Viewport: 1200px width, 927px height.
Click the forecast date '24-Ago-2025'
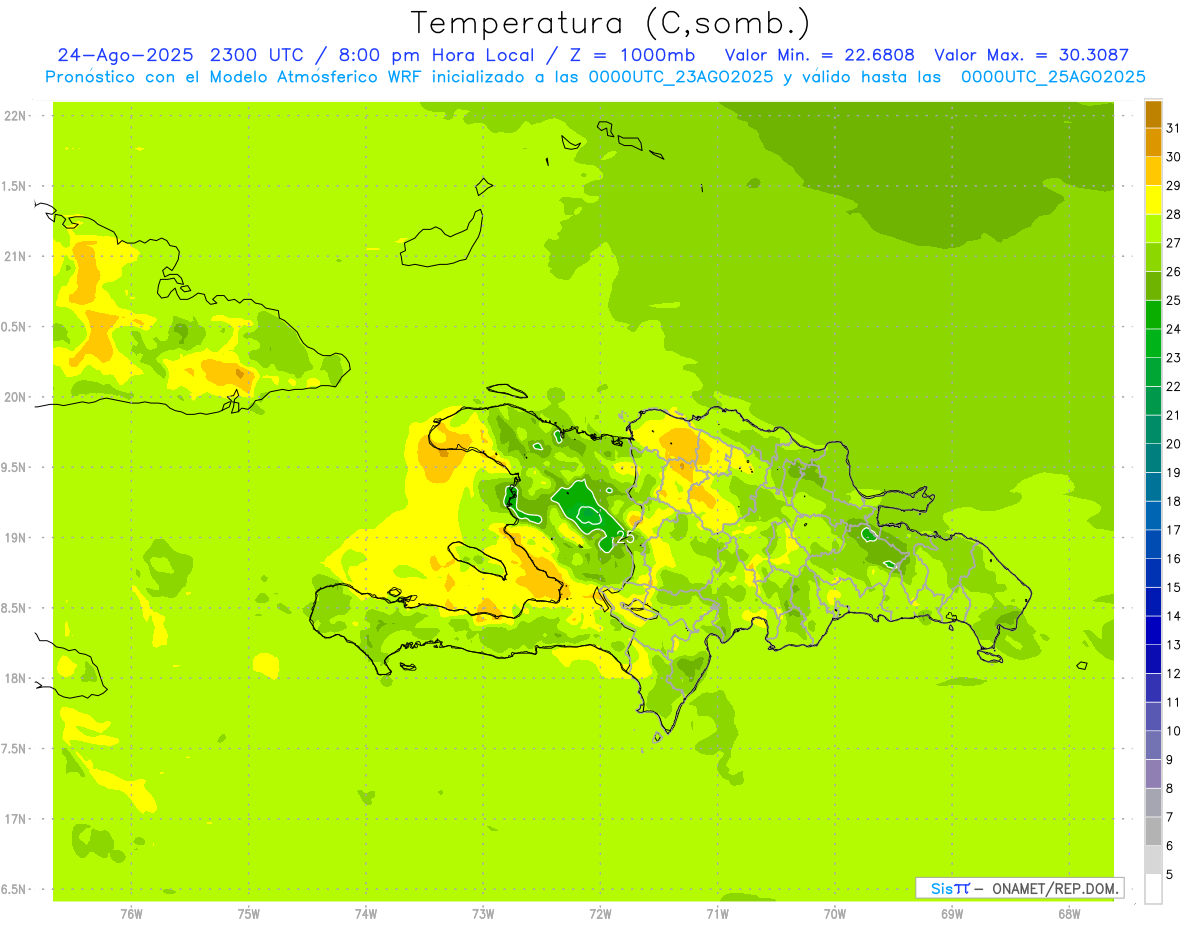point(125,55)
